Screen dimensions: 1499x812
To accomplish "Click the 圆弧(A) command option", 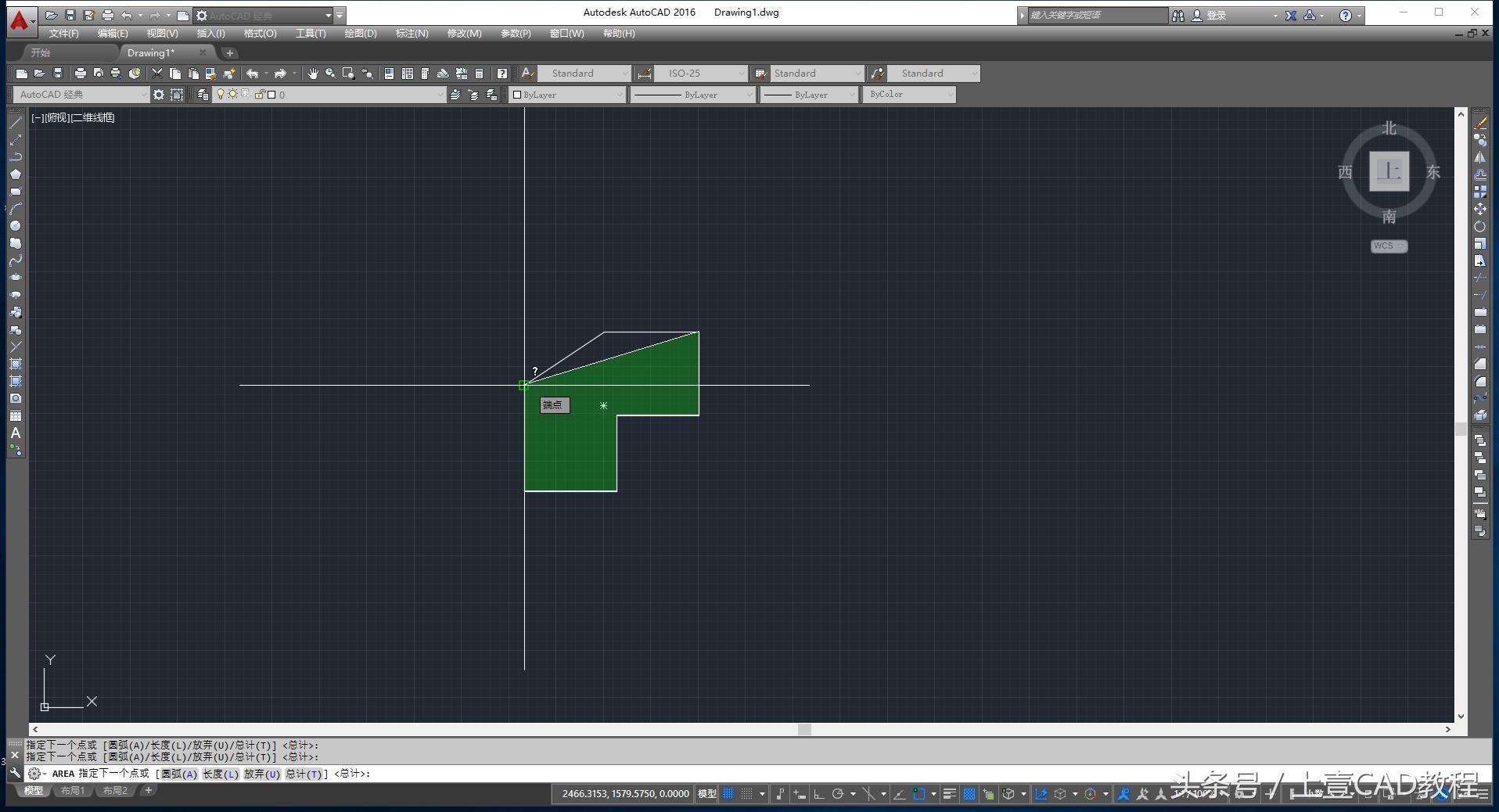I will (x=179, y=774).
